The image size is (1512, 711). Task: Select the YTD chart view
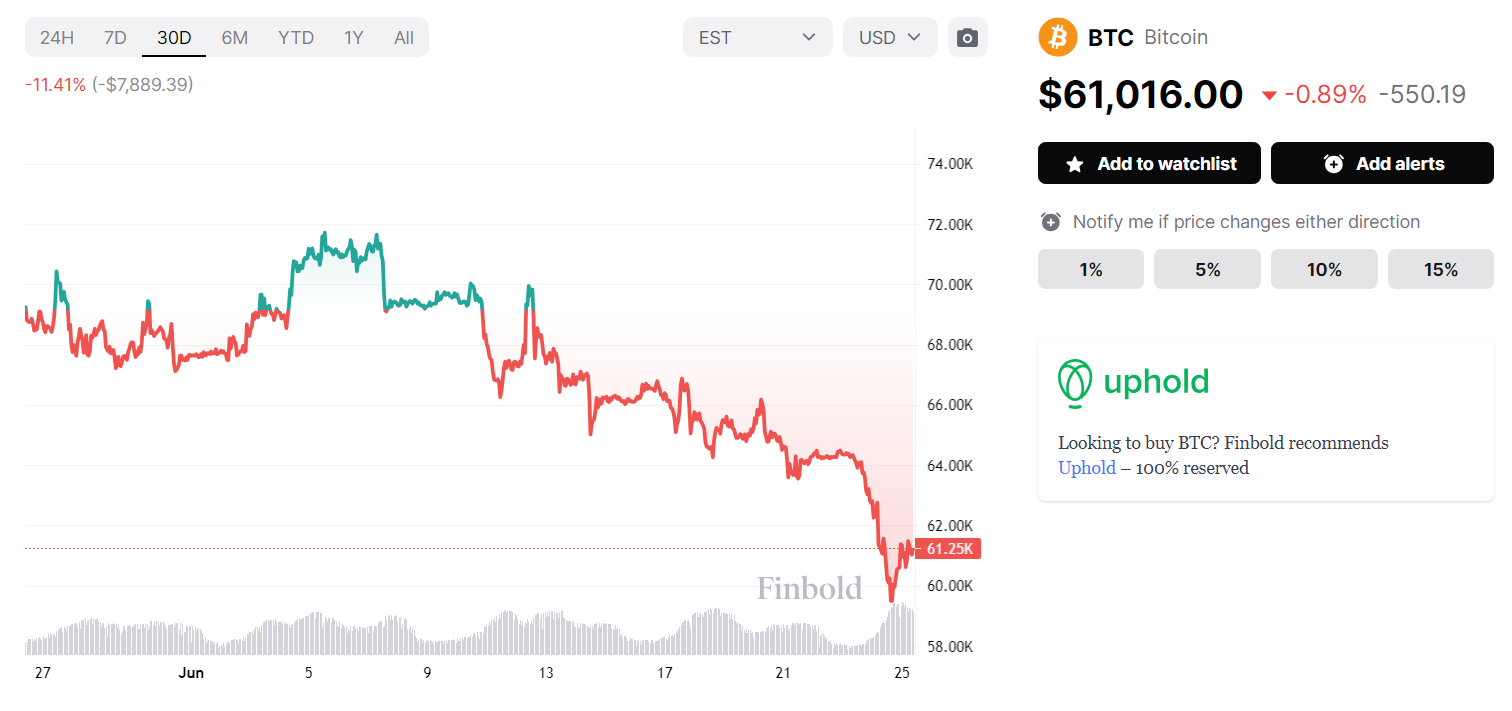click(296, 36)
